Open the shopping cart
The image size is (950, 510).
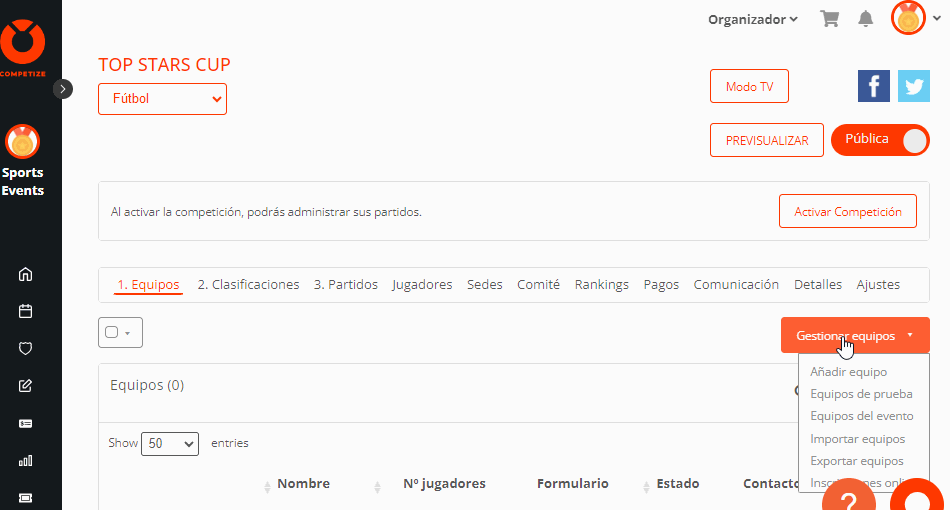[x=829, y=19]
